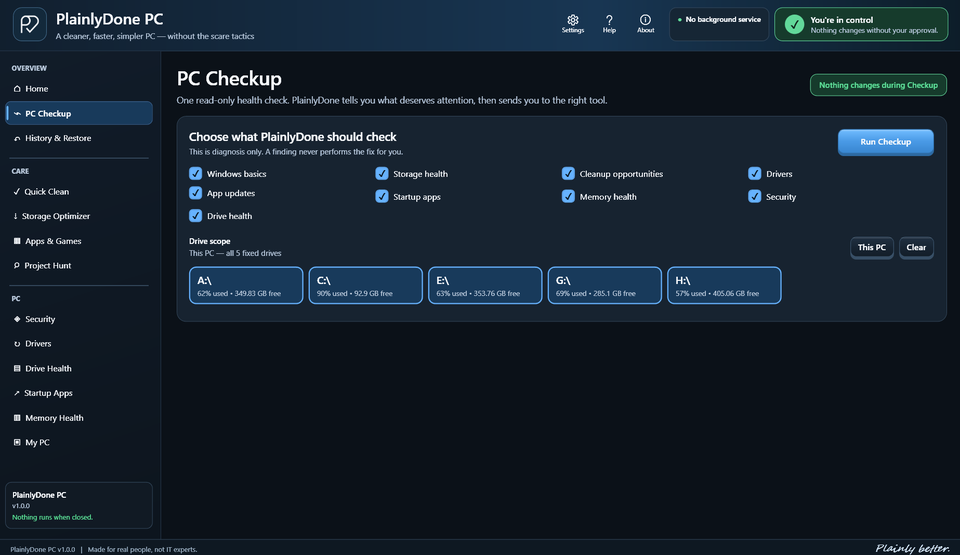Open the Drive Health sidebar page
This screenshot has width=960, height=555.
pyautogui.click(x=79, y=368)
